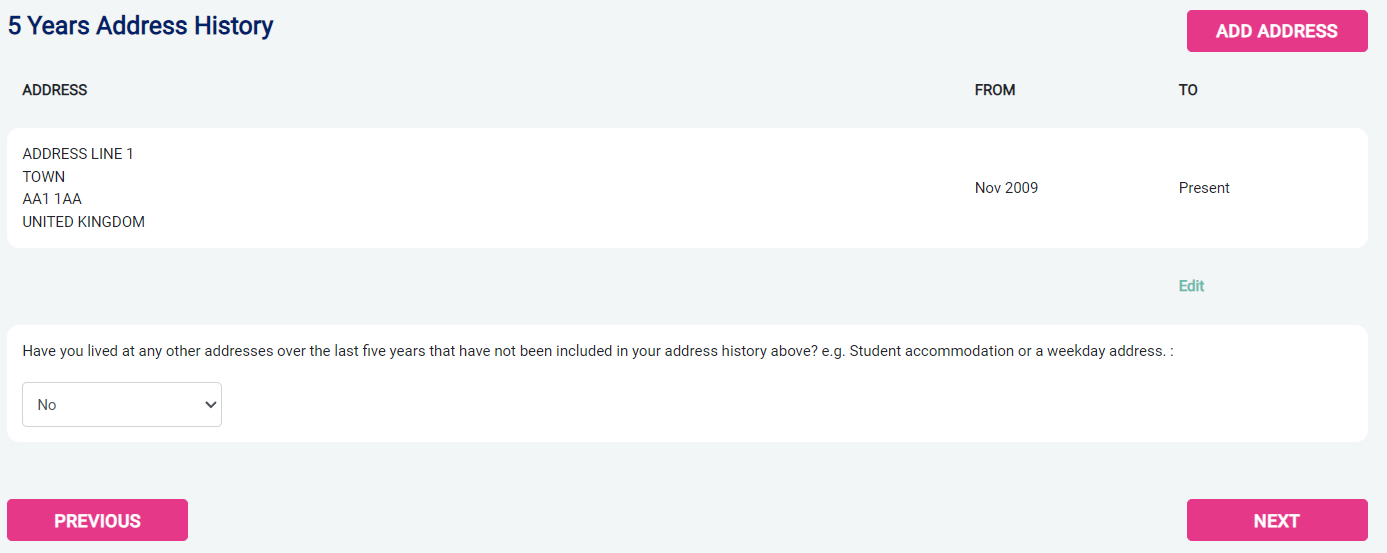Go back with the PREVIOUS button
This screenshot has width=1387, height=553.
click(97, 520)
